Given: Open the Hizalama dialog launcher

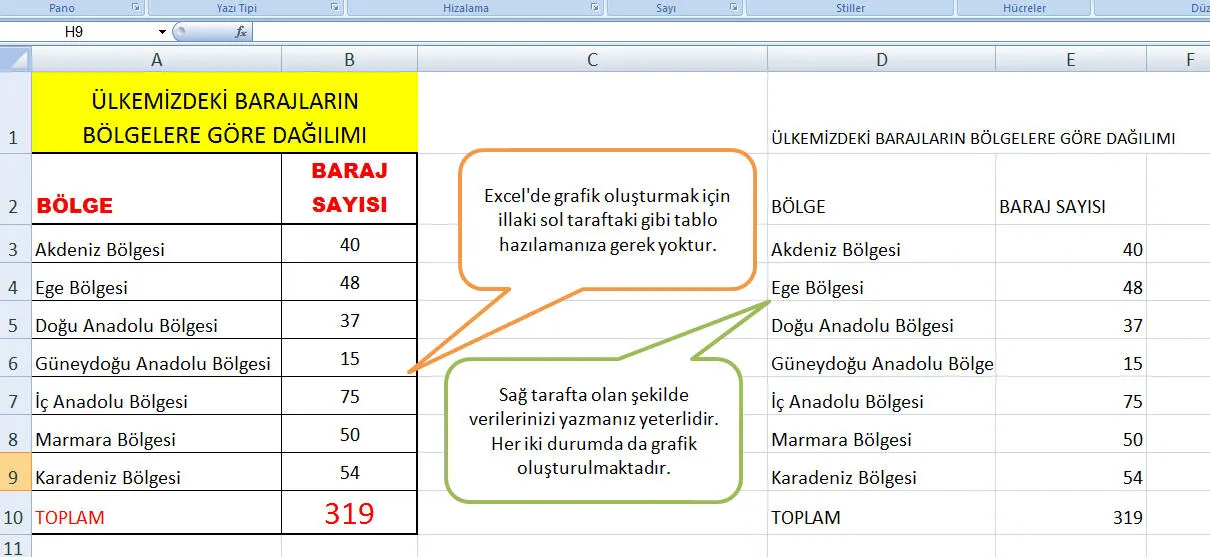Looking at the screenshot, I should pyautogui.click(x=594, y=8).
